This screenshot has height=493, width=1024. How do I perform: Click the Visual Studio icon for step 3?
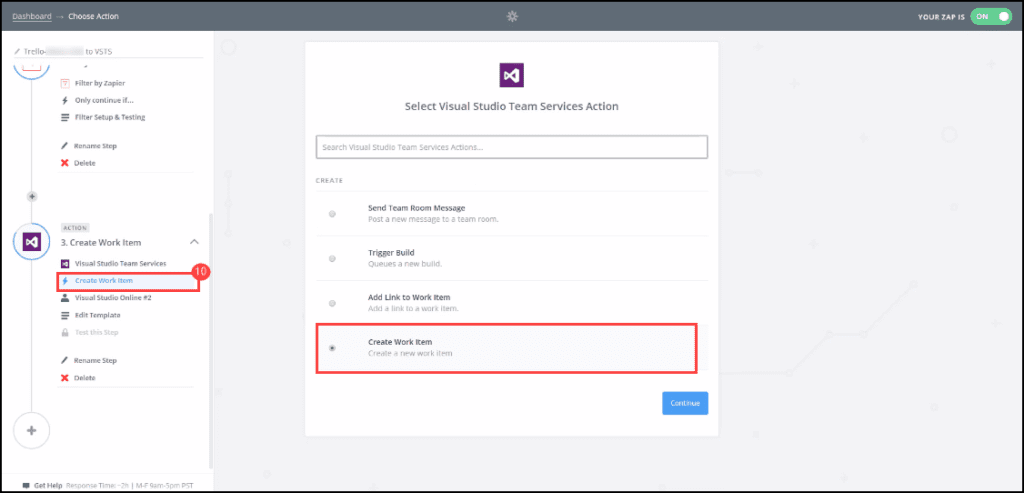coord(32,242)
